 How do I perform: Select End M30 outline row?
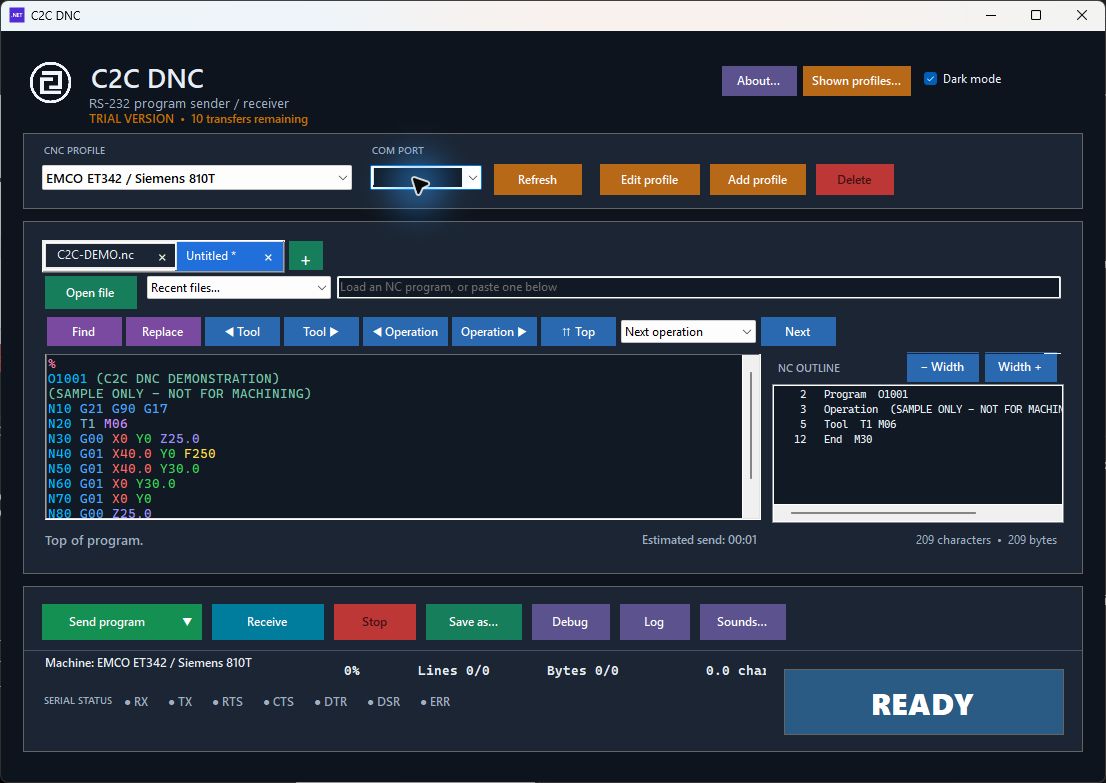click(x=917, y=439)
